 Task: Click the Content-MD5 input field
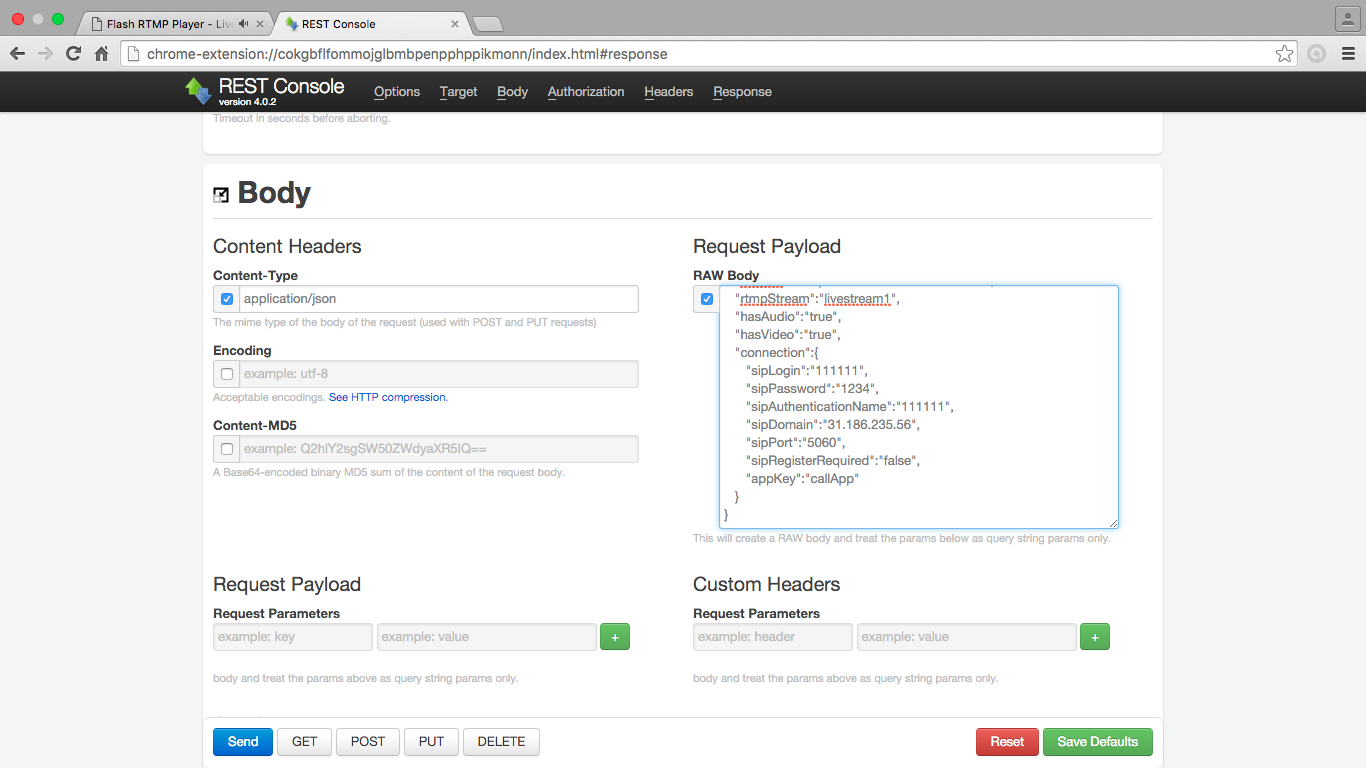point(438,449)
